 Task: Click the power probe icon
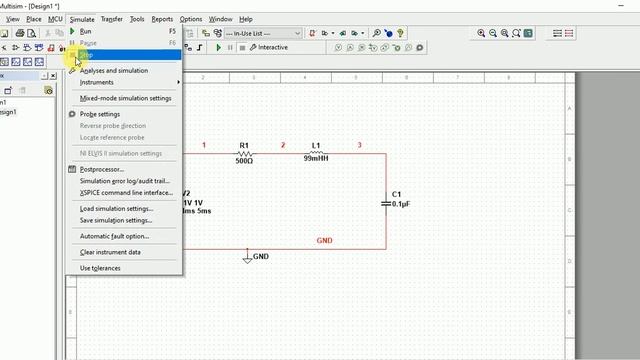(x=361, y=48)
